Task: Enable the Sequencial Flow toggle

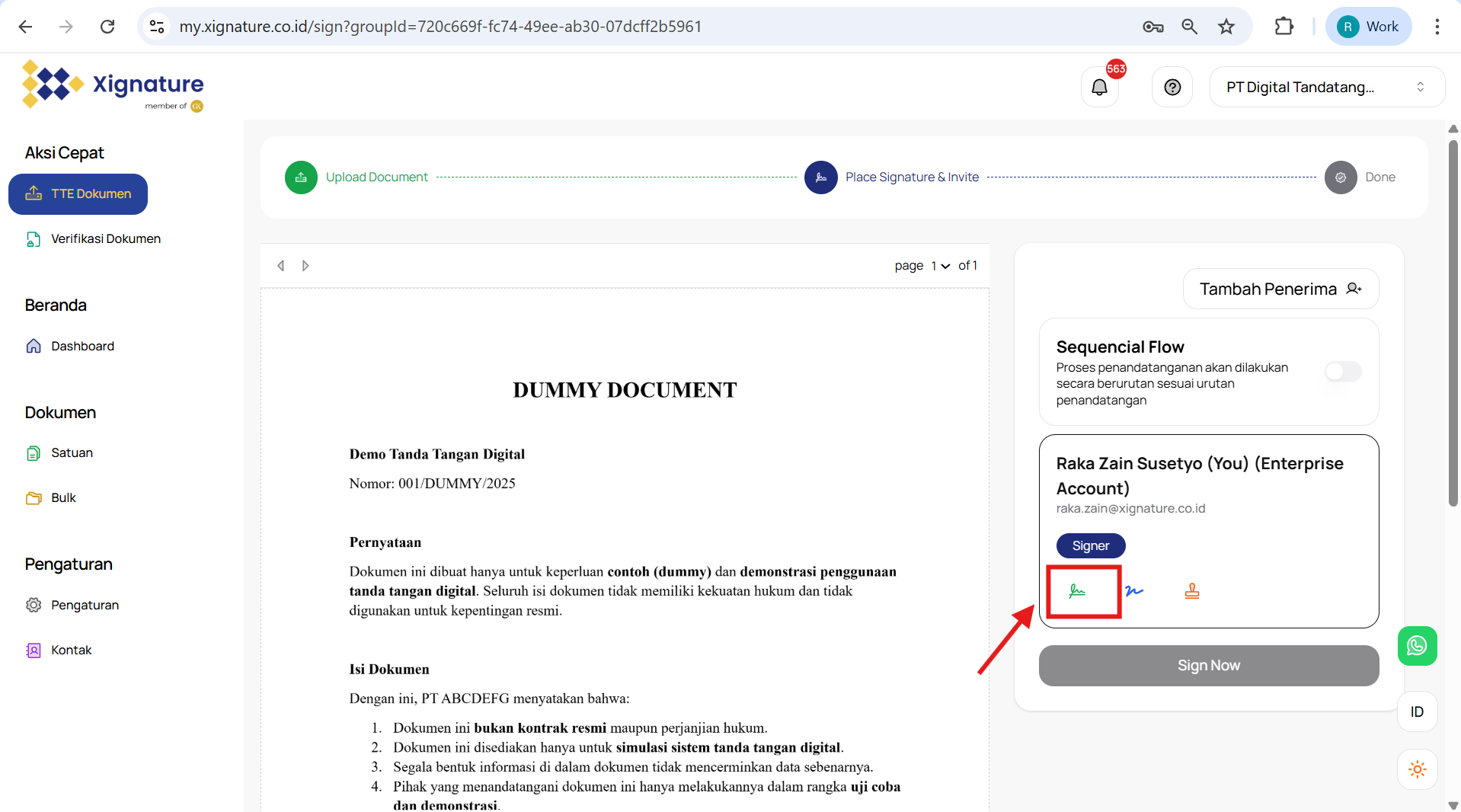Action: (x=1342, y=372)
